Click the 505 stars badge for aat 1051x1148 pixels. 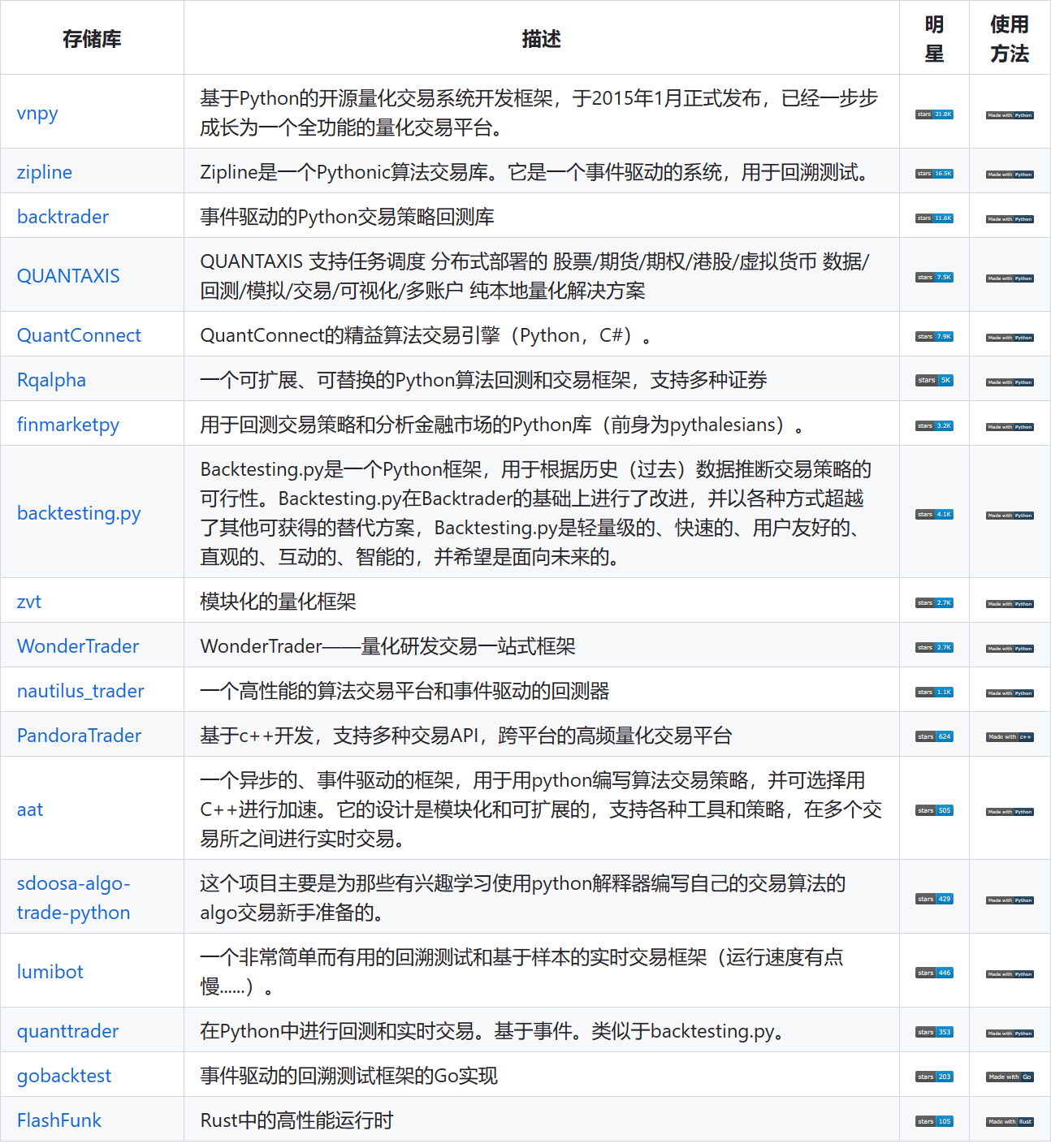(x=934, y=810)
